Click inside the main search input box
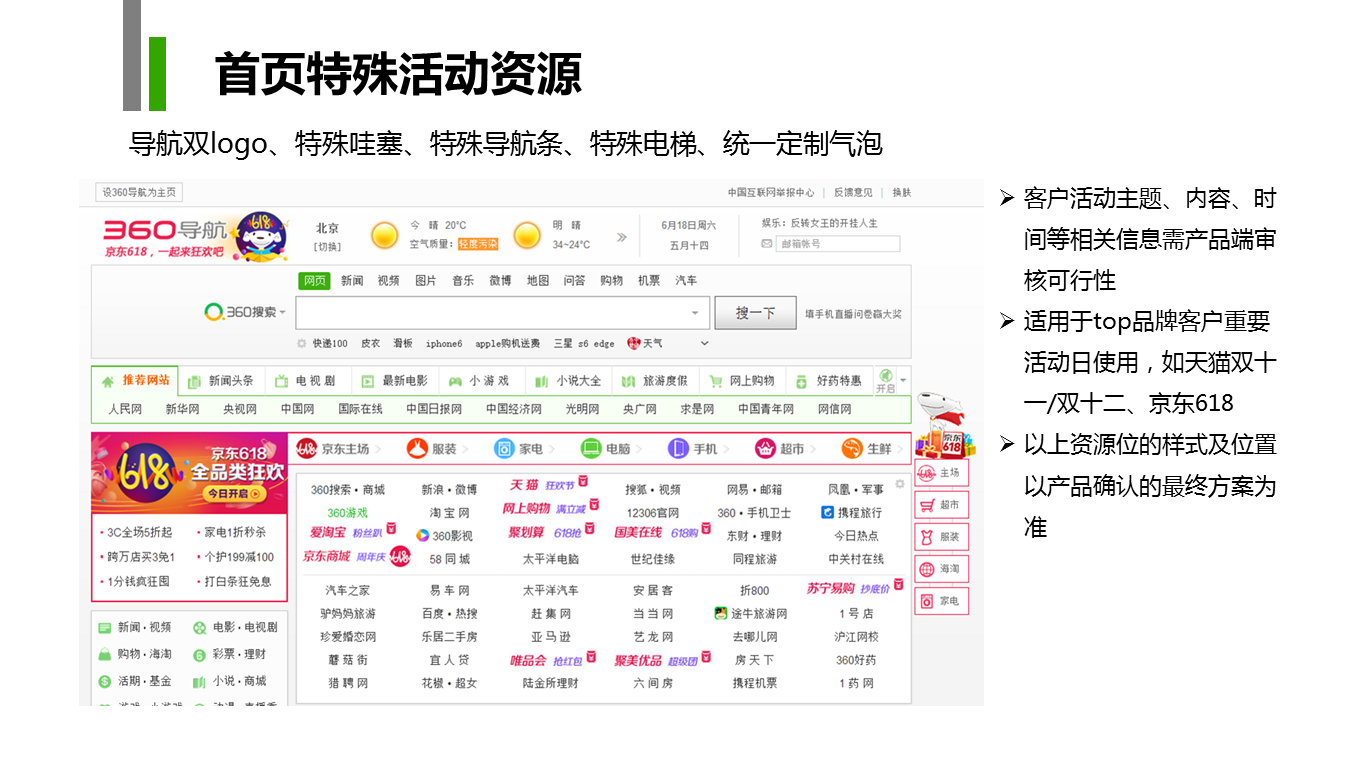The width and height of the screenshot is (1346, 758). 502,313
